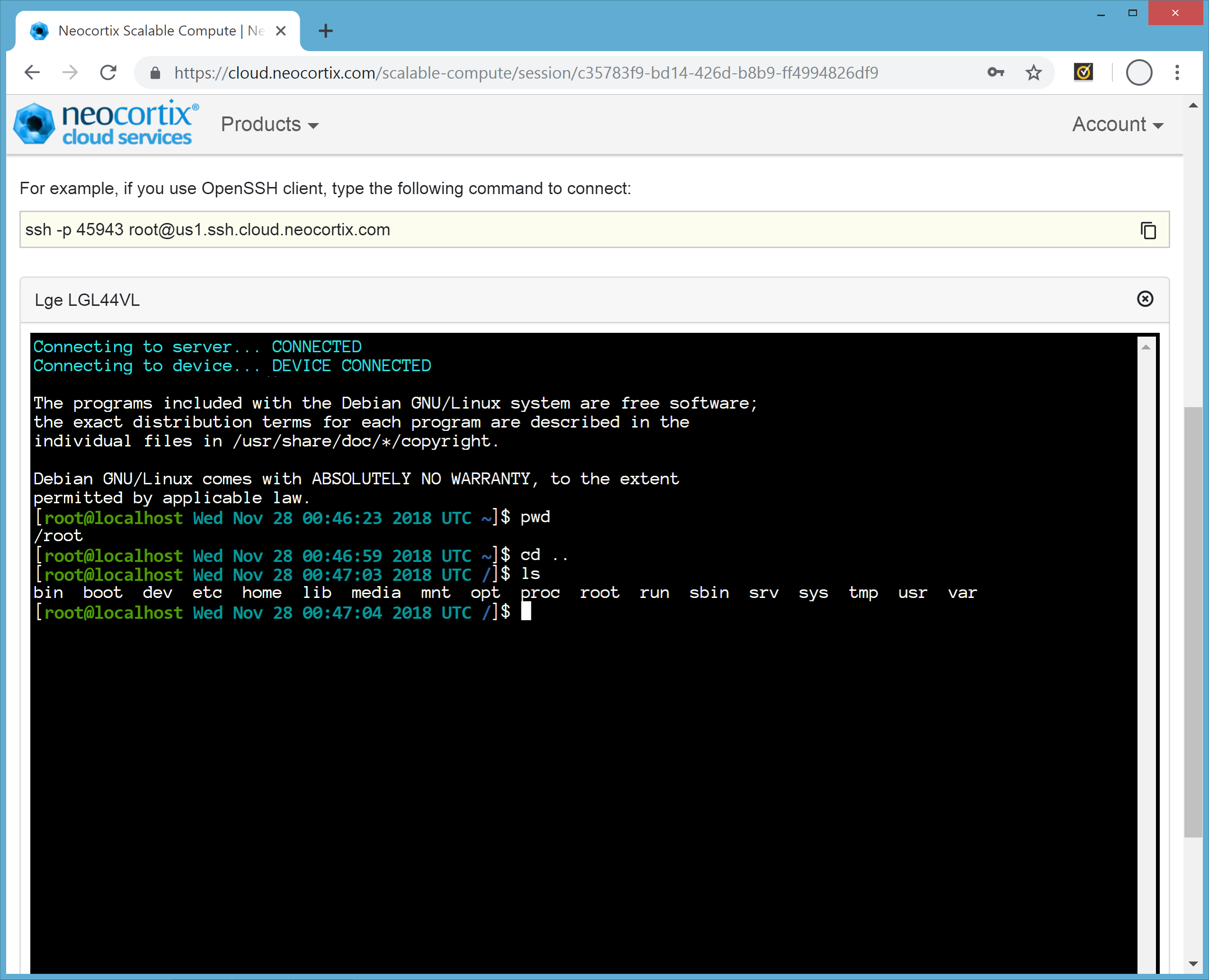View site security lock info
Viewport: 1209px width, 980px height.
(x=155, y=73)
